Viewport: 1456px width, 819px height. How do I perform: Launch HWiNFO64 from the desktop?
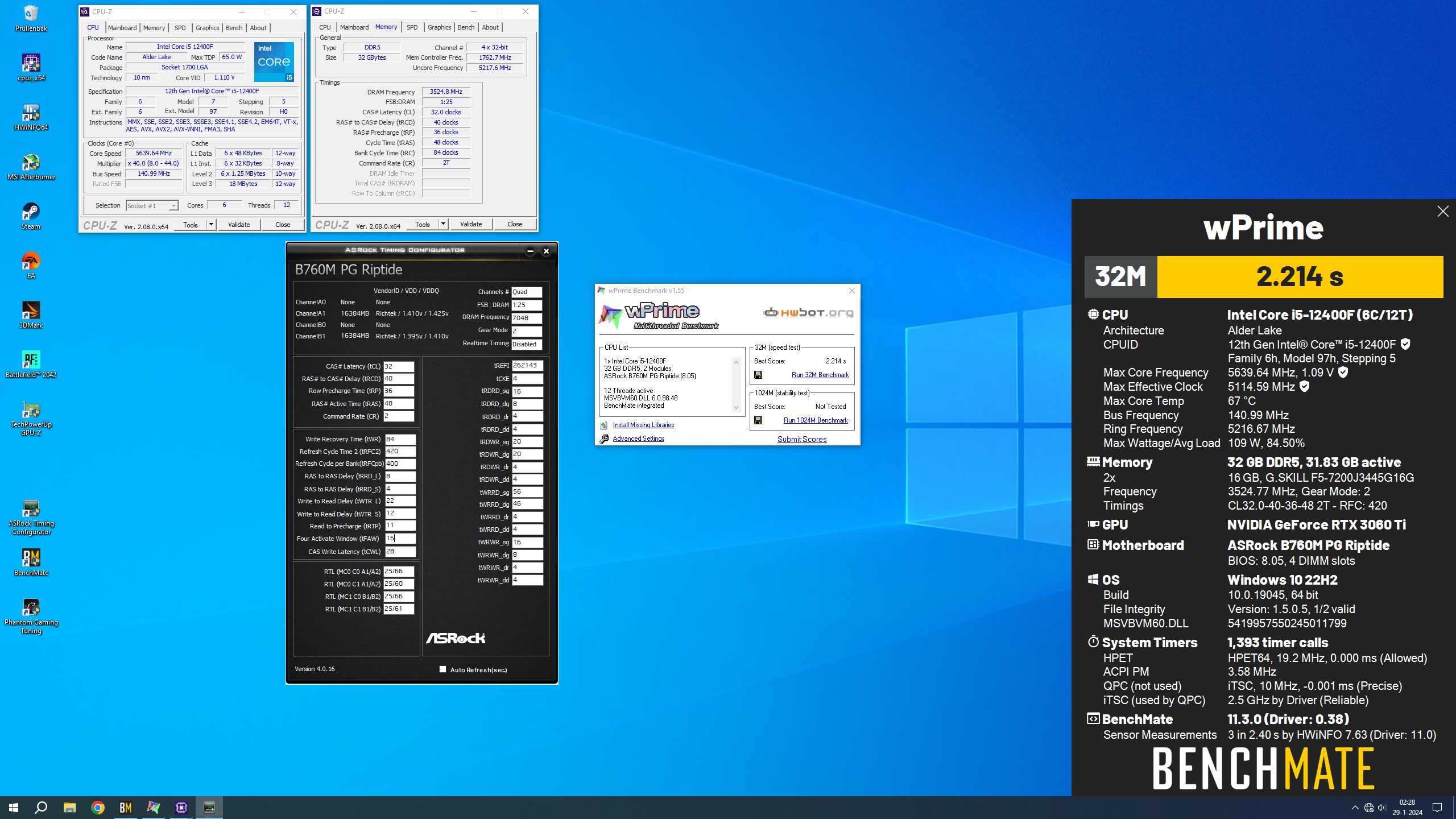pyautogui.click(x=31, y=117)
